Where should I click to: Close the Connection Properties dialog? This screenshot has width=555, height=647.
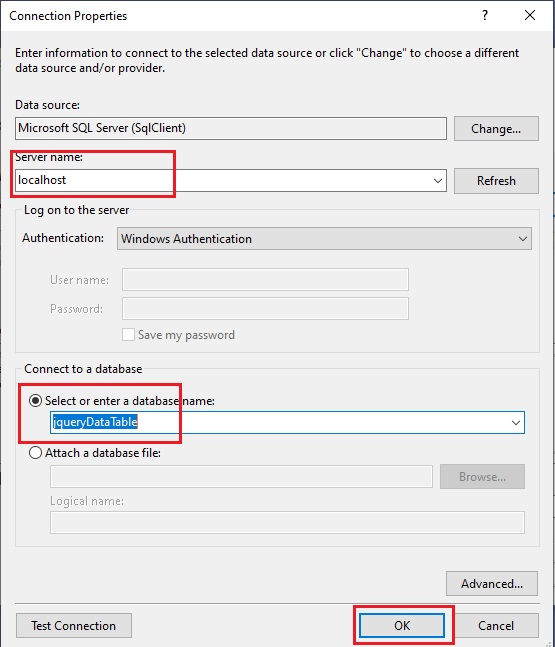[x=530, y=16]
